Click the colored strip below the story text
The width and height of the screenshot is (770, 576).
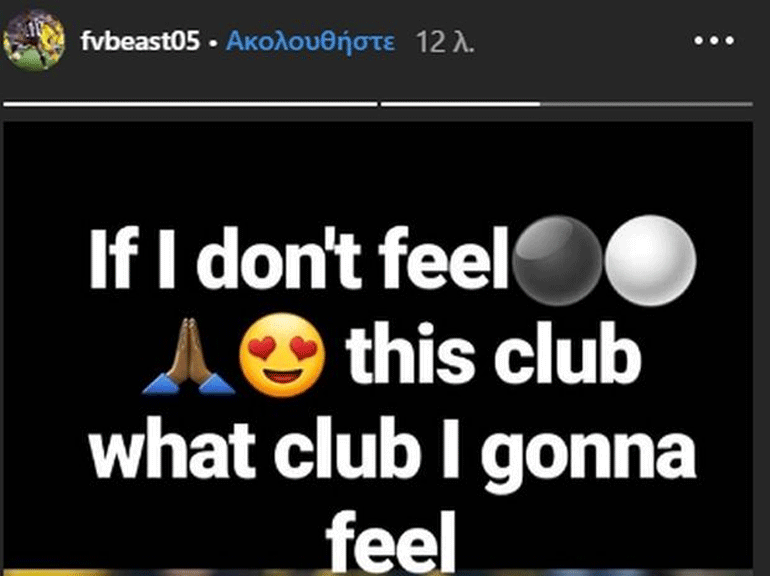coord(378,573)
